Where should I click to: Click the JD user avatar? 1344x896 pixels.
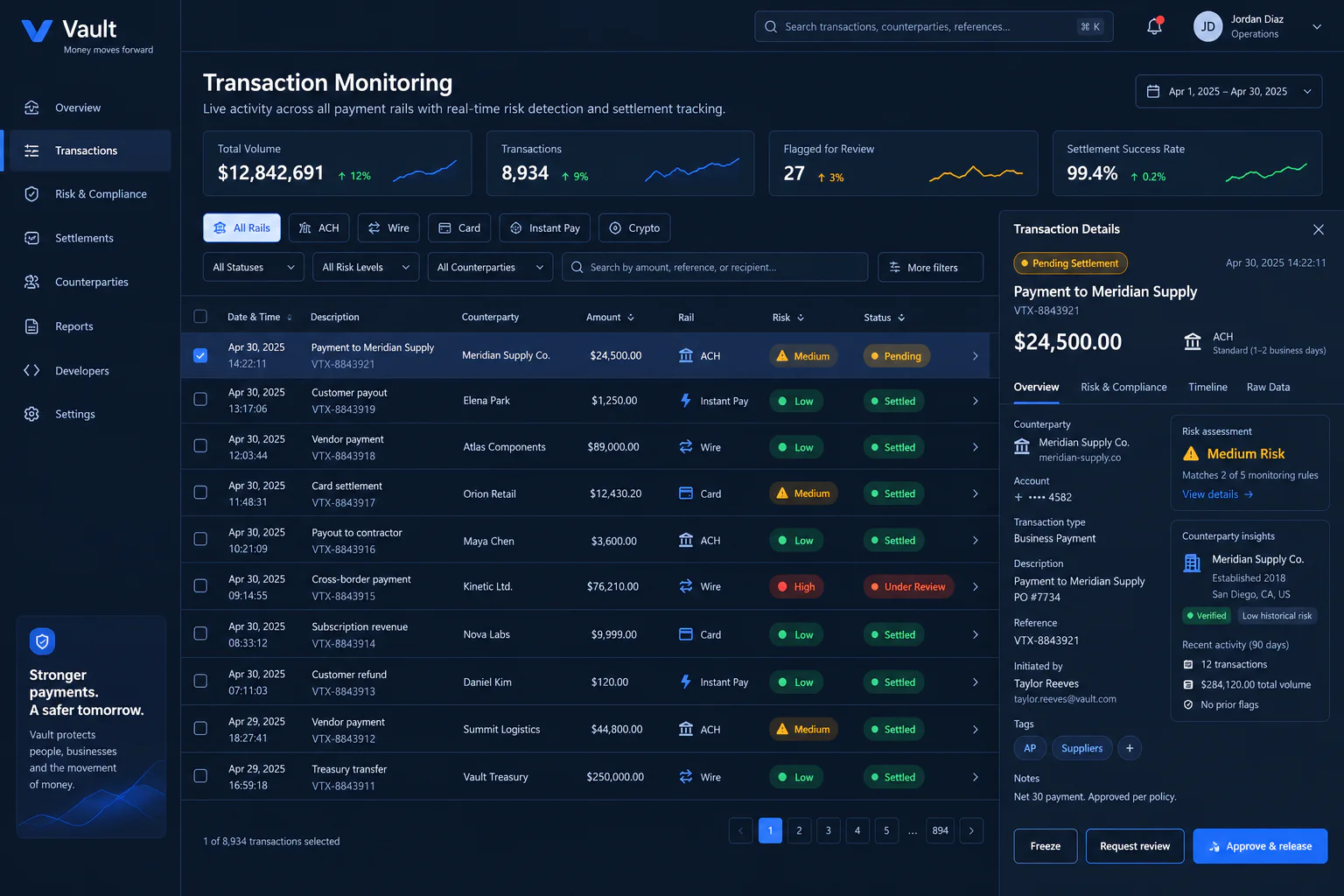point(1207,26)
